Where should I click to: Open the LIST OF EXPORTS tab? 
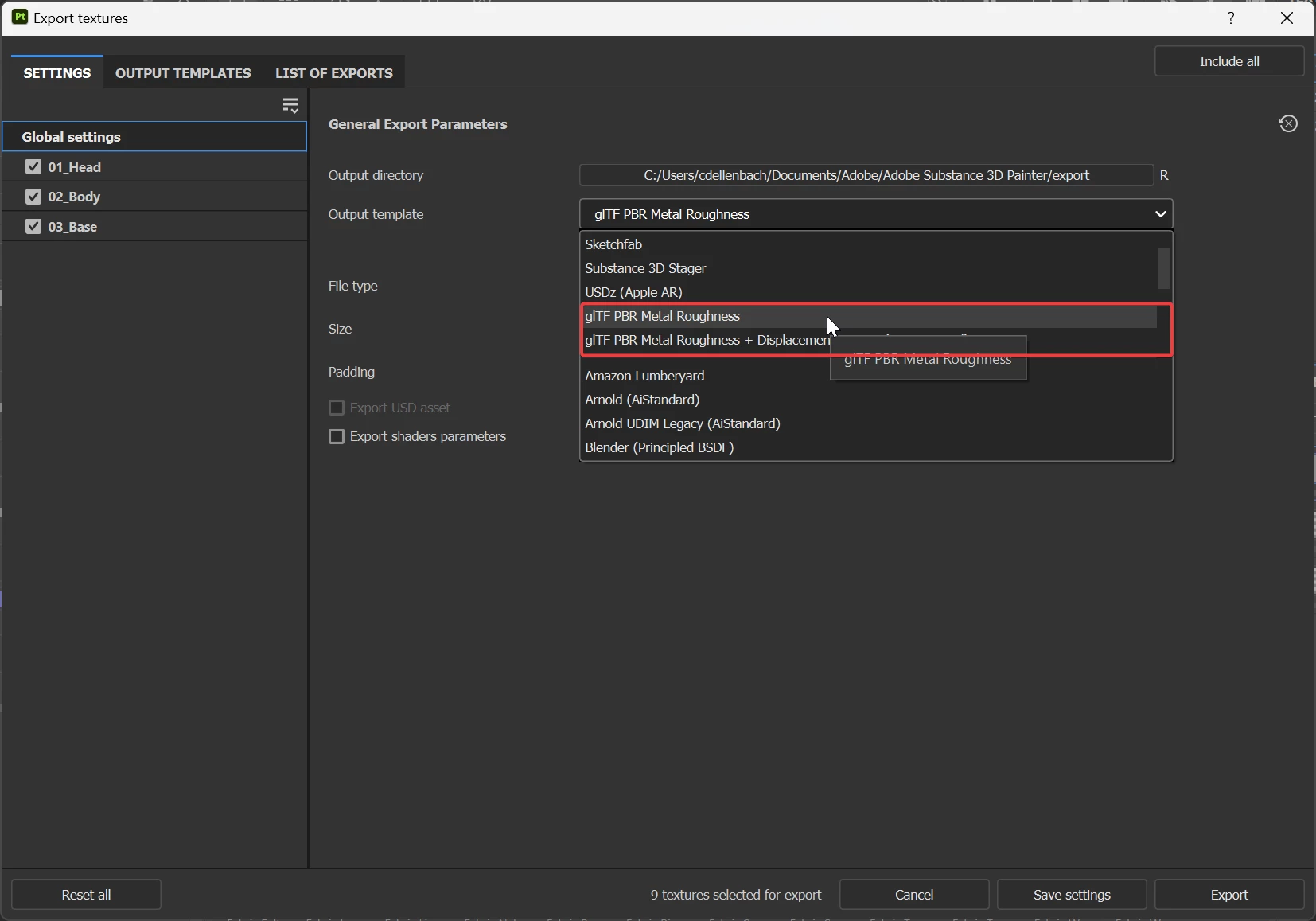(x=334, y=72)
